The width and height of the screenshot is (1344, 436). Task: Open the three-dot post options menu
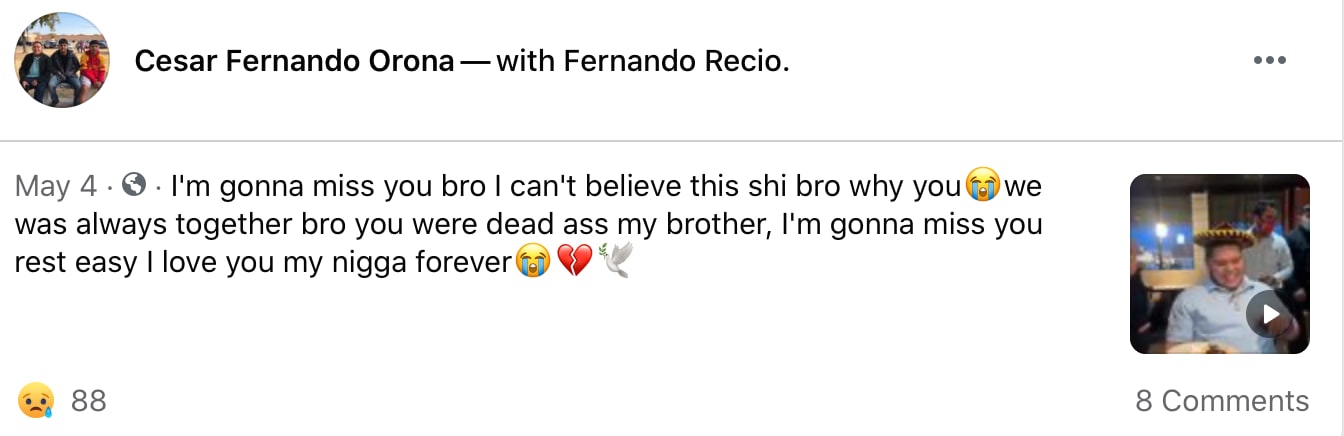point(1269,61)
